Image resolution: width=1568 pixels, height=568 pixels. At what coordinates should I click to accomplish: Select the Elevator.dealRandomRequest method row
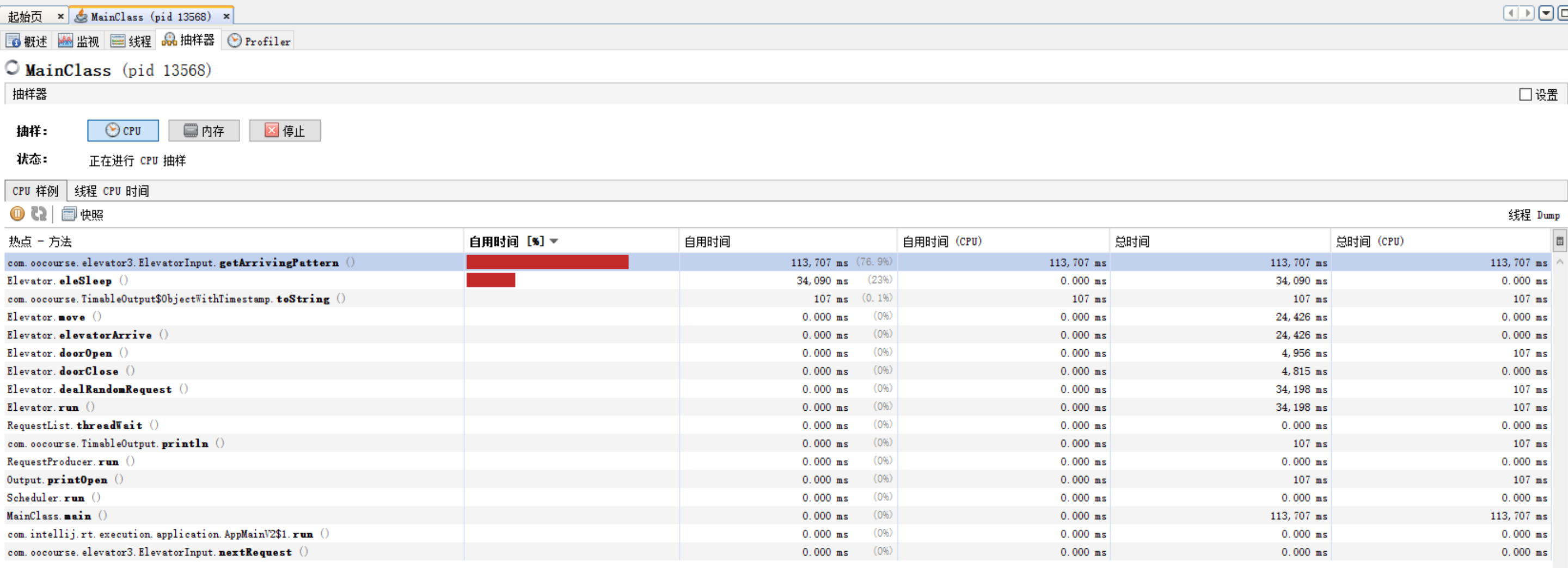778,389
